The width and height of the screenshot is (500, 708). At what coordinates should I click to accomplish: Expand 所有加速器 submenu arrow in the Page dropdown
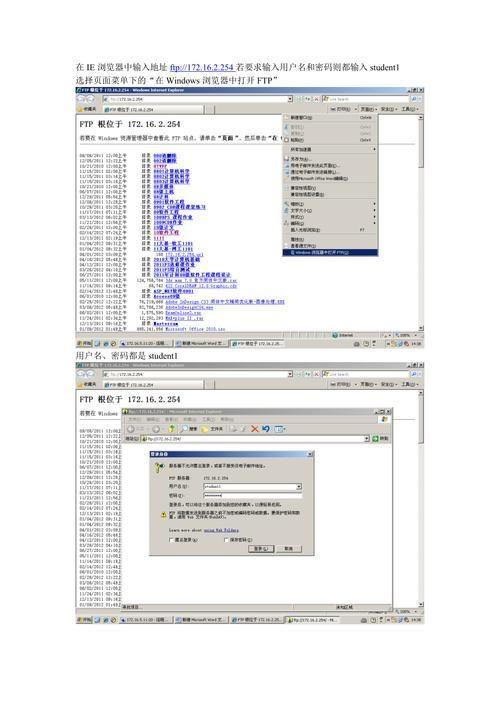point(374,149)
